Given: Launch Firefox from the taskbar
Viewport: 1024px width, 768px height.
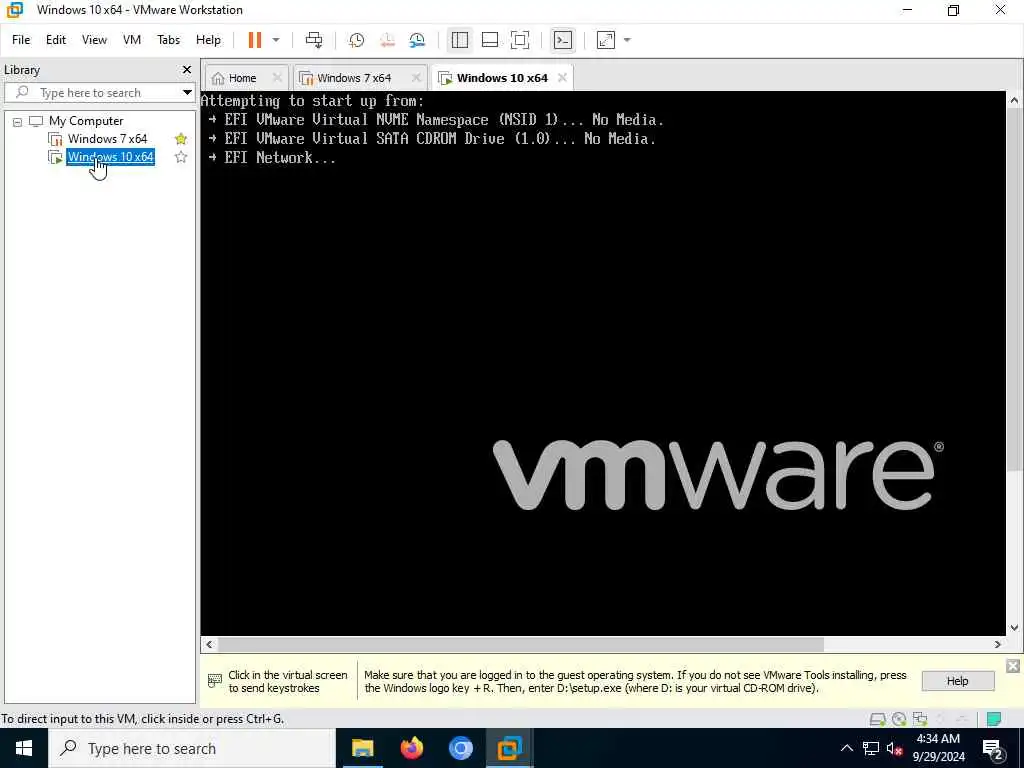Looking at the screenshot, I should 411,748.
